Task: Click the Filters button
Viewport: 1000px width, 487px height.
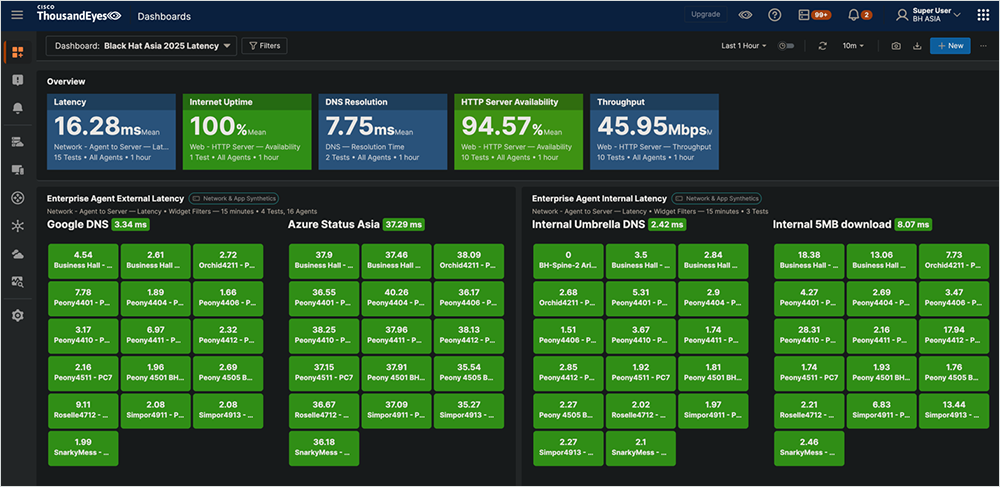Action: [x=265, y=46]
